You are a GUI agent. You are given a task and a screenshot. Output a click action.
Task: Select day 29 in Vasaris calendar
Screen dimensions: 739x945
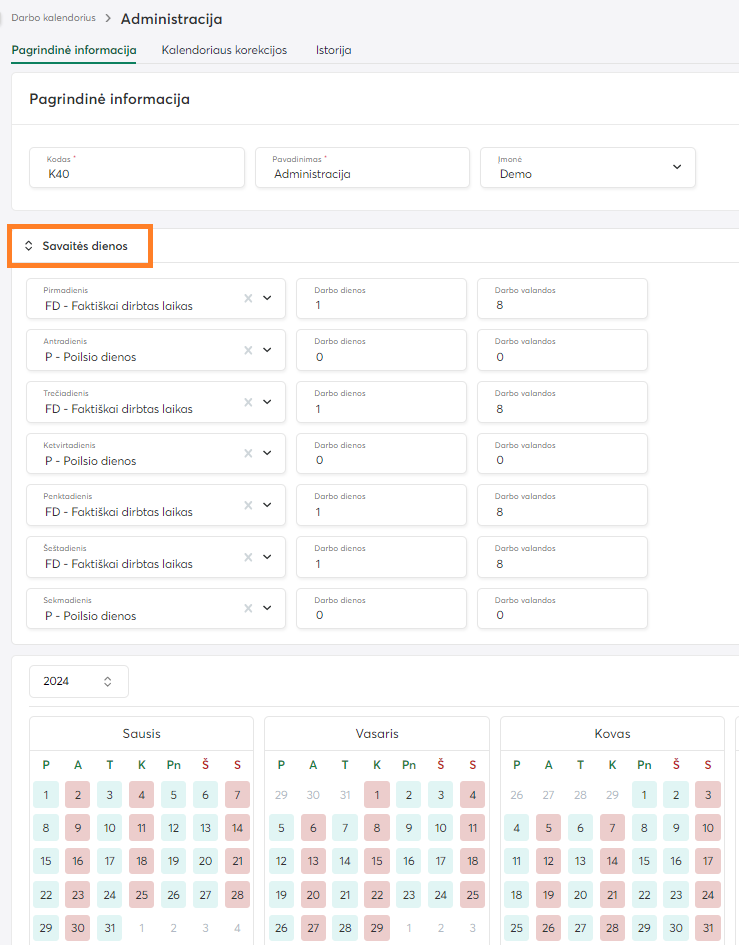click(x=377, y=926)
